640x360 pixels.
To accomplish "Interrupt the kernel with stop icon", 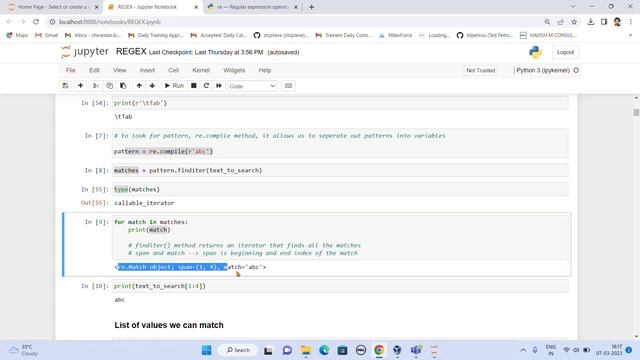I will [194, 86].
